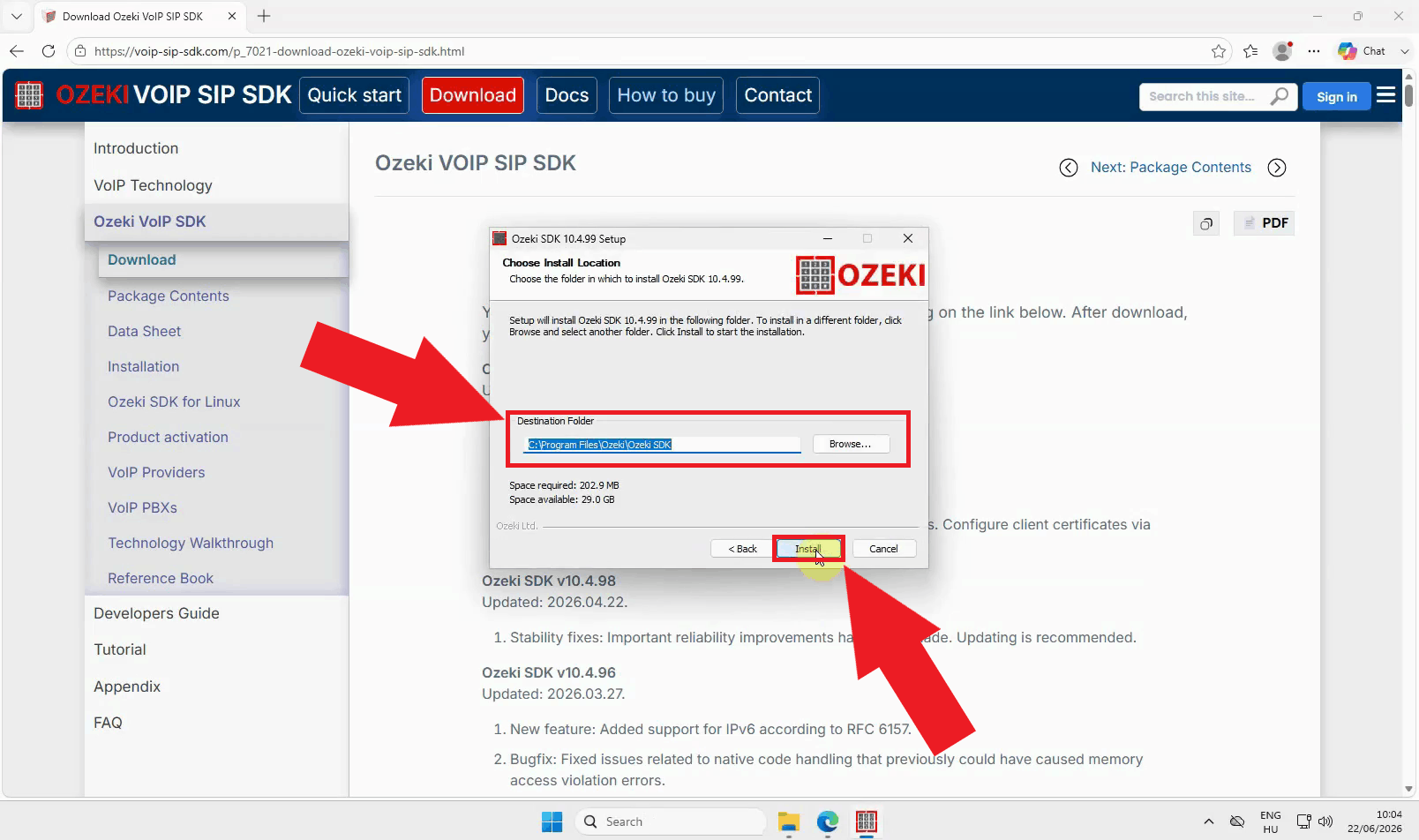Open File Explorer from taskbar
1419x840 pixels.
pyautogui.click(x=789, y=821)
